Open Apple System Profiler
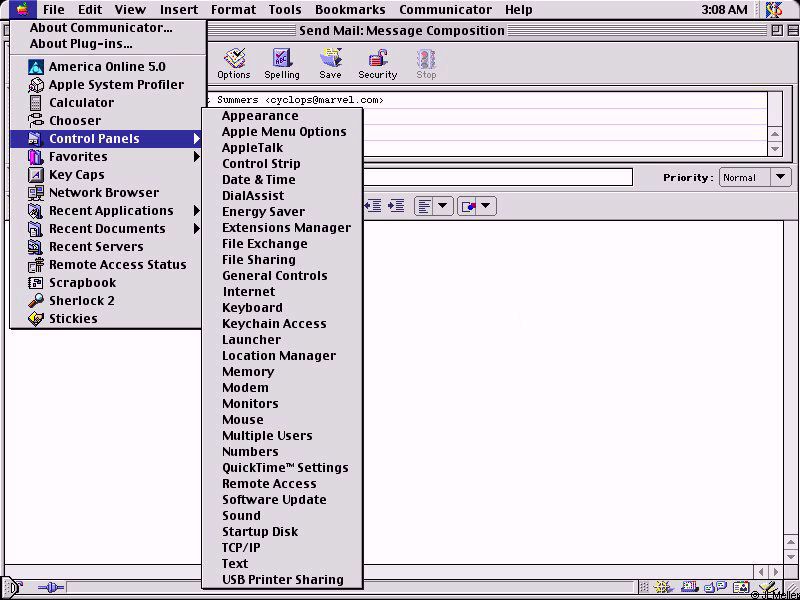The image size is (800, 600). click(x=106, y=85)
